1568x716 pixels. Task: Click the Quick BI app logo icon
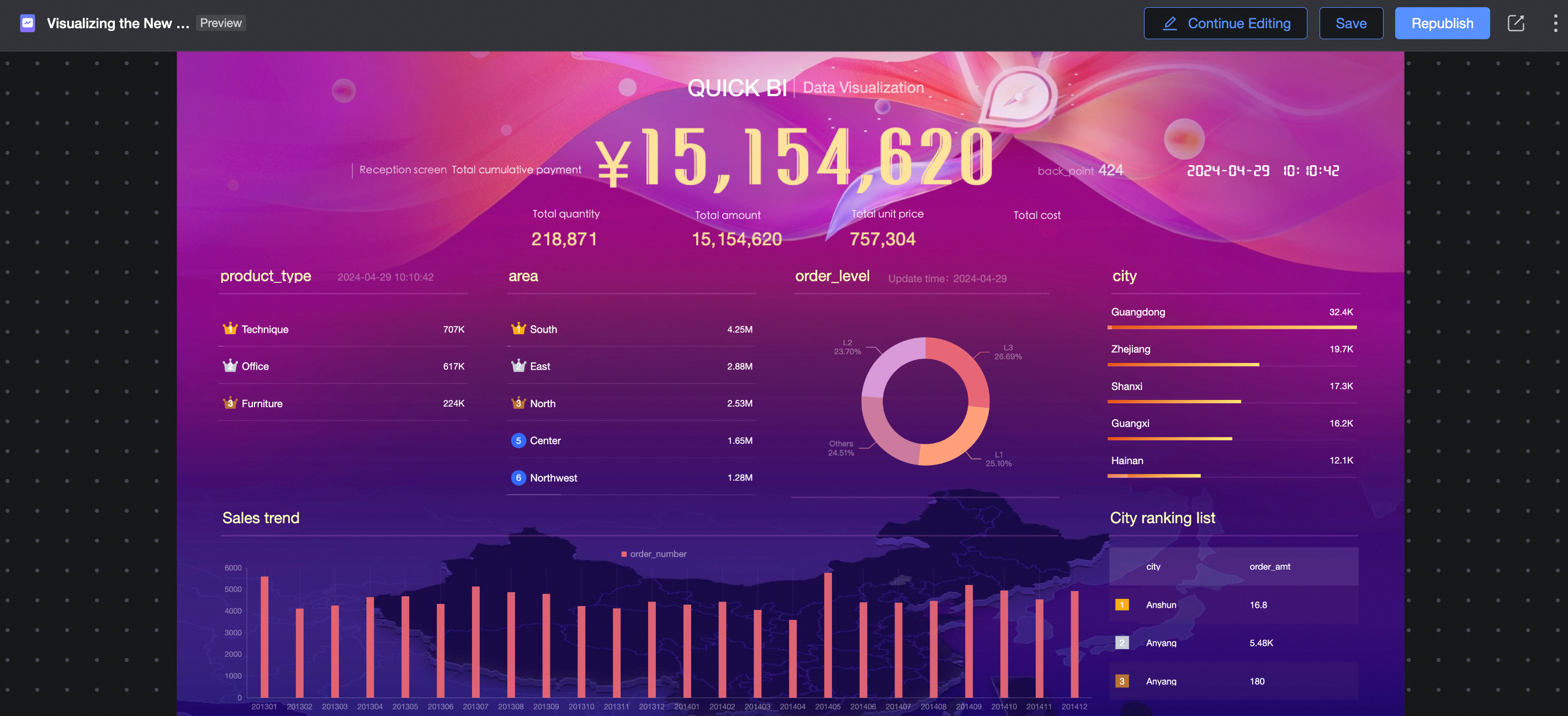[28, 23]
